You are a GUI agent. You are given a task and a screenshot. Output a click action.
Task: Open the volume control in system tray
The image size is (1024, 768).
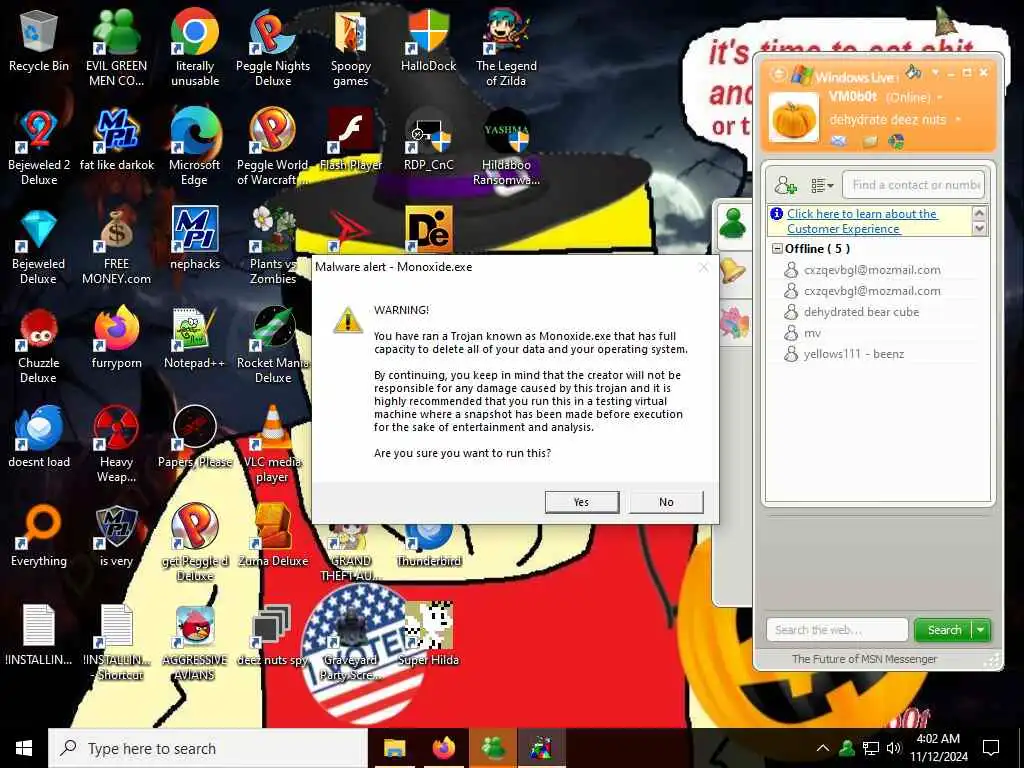click(893, 748)
